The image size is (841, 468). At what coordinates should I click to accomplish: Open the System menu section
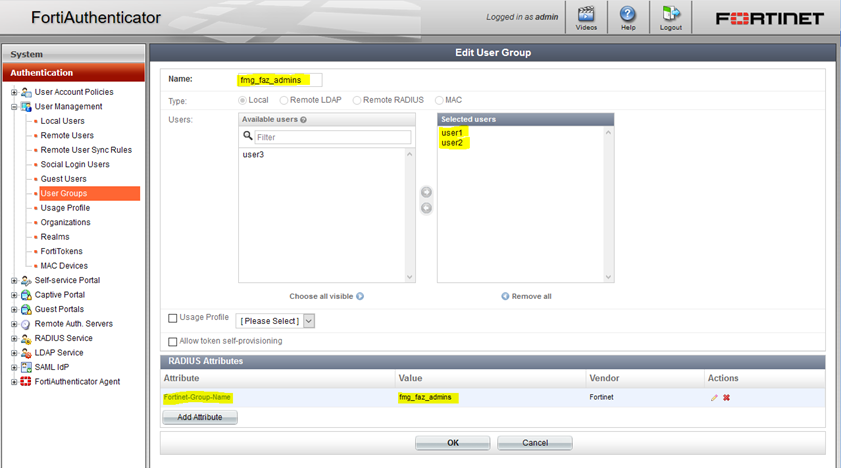[x=73, y=54]
